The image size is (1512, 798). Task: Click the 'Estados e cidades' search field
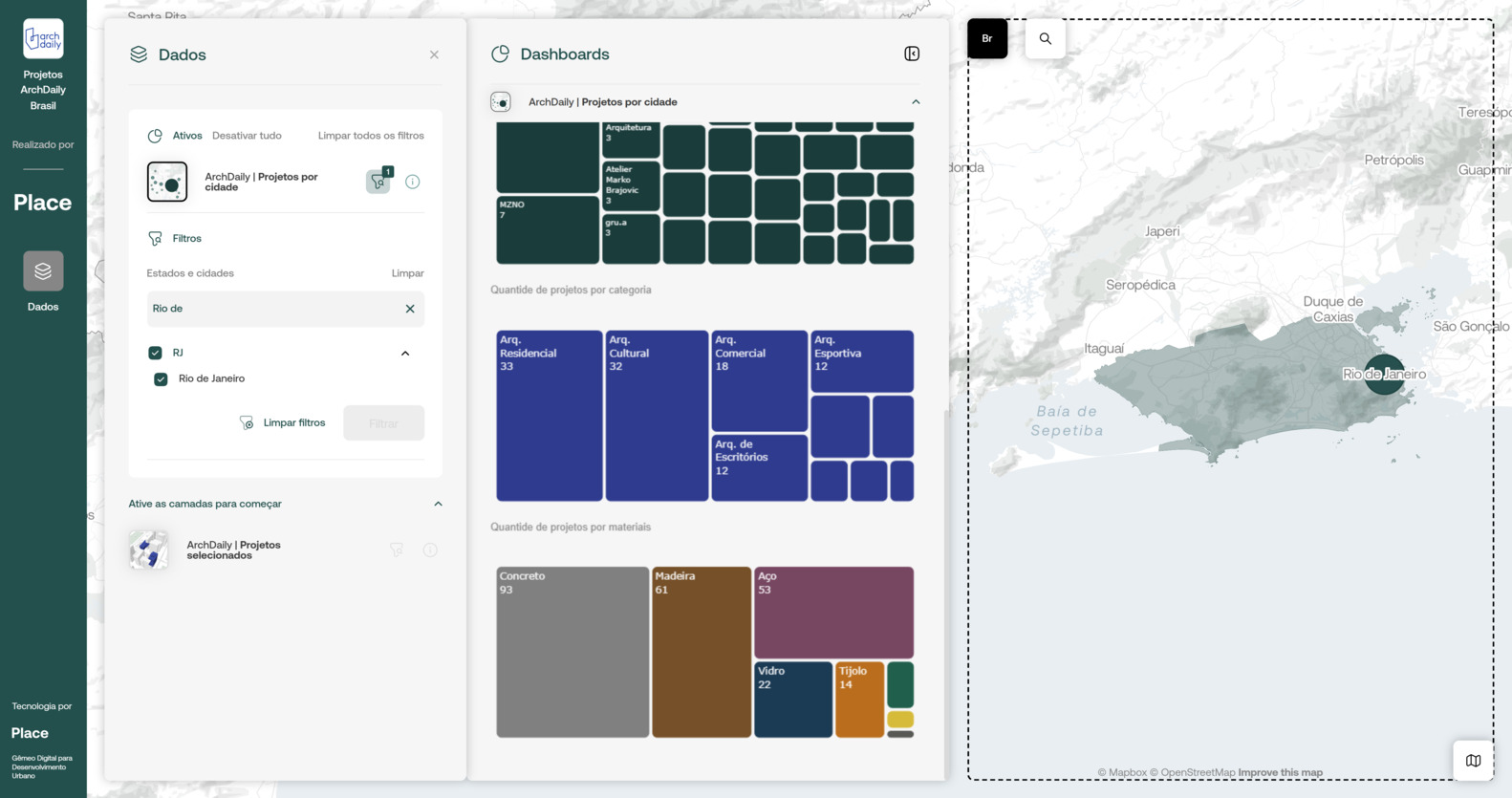tap(272, 309)
